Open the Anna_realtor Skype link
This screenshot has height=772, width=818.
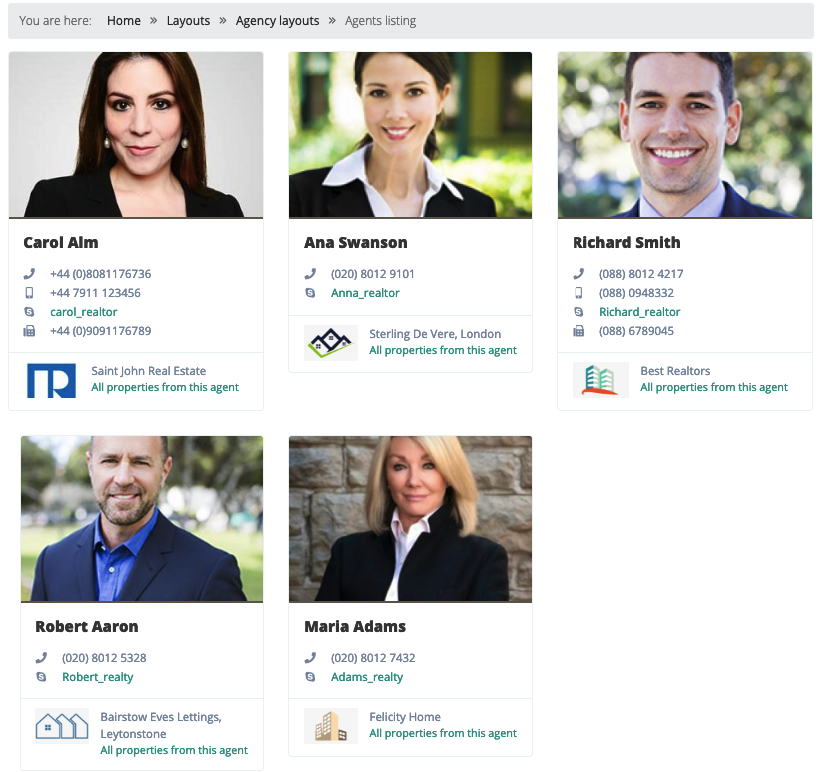pos(365,293)
